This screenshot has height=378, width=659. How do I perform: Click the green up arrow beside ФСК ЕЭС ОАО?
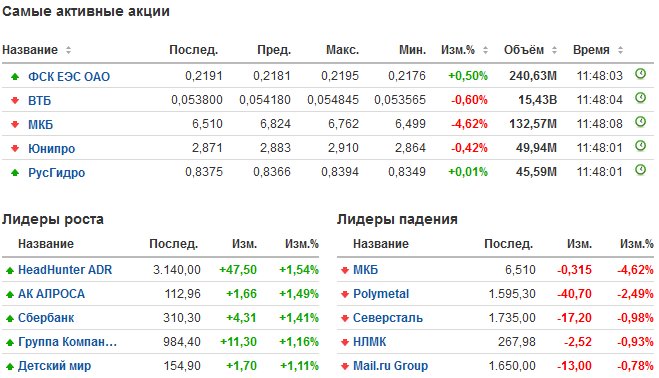pos(15,77)
